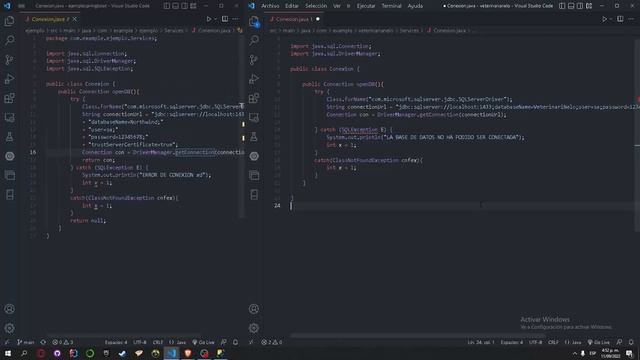Open Ayuda menu
The height and width of the screenshot is (360, 640).
[415, 6]
